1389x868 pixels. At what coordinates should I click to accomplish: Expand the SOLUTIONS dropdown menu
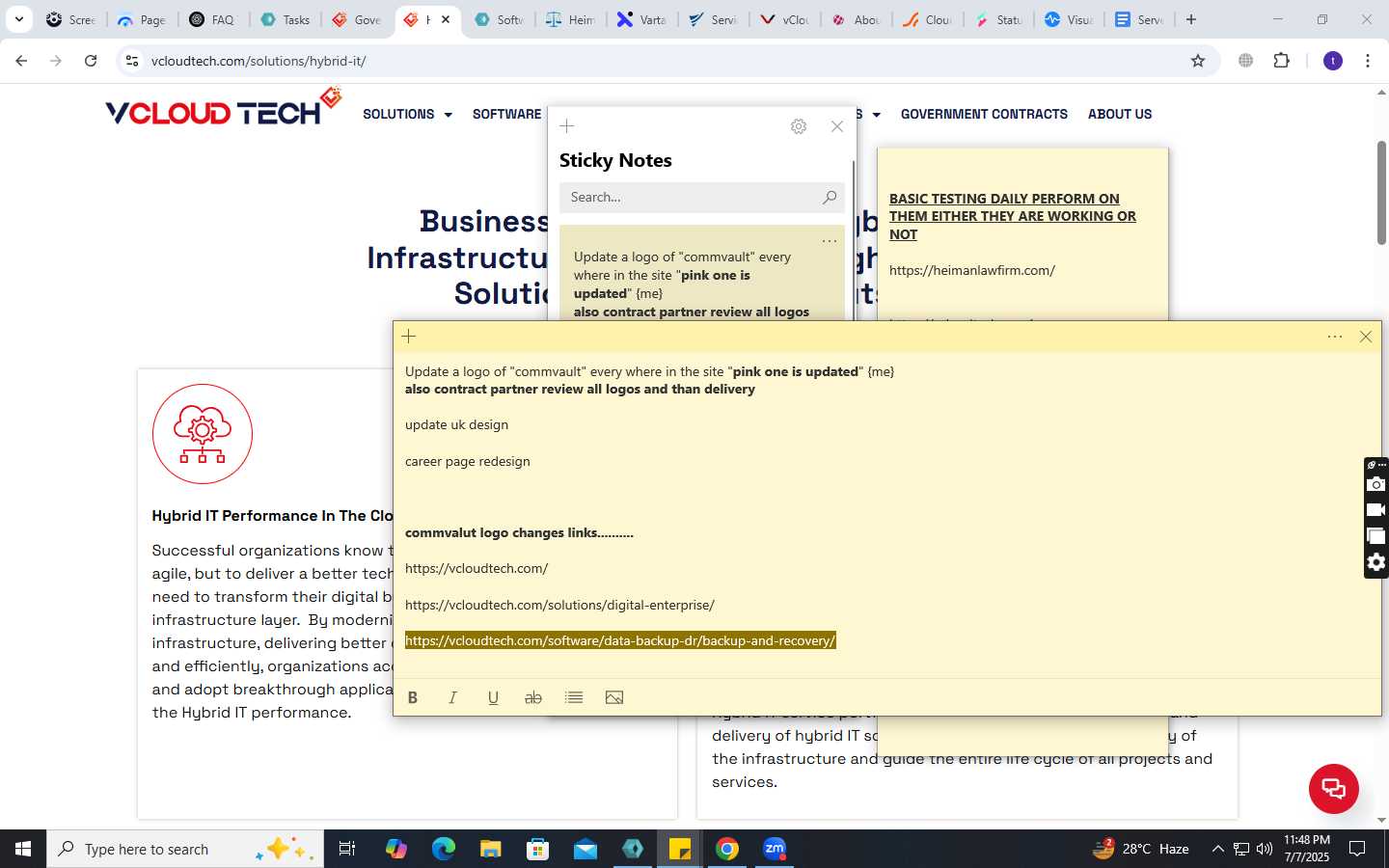click(407, 114)
